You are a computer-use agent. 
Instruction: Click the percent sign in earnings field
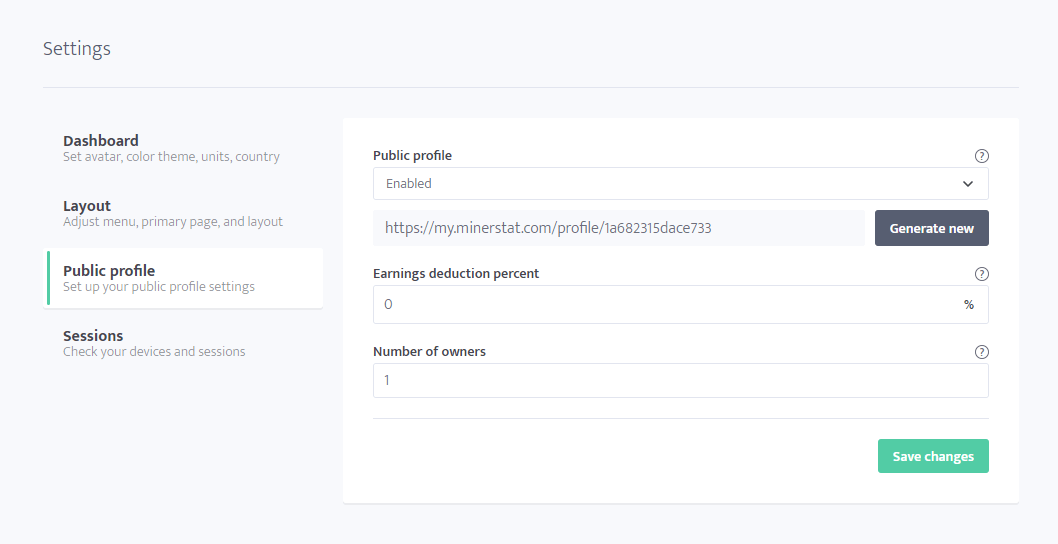(x=969, y=304)
